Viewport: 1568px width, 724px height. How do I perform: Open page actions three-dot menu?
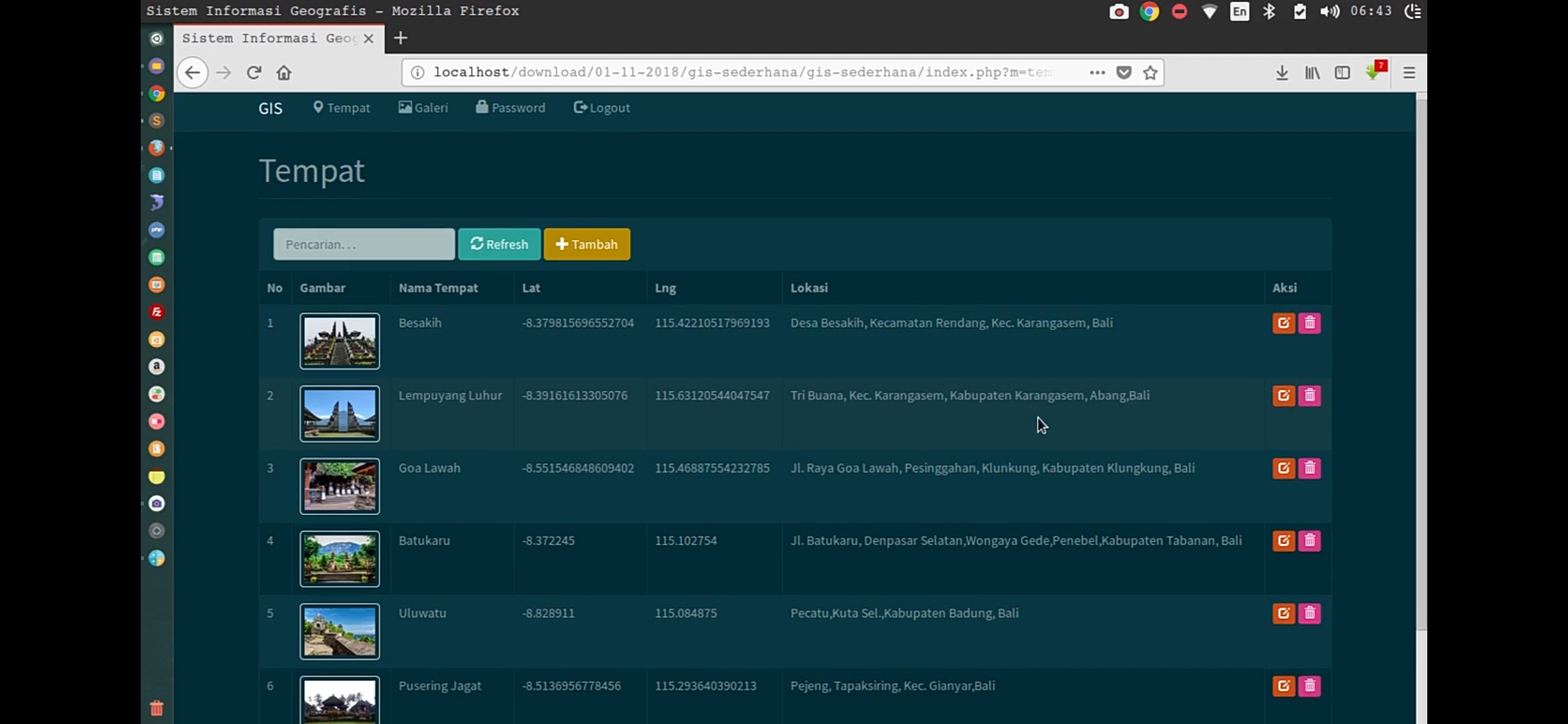tap(1097, 72)
